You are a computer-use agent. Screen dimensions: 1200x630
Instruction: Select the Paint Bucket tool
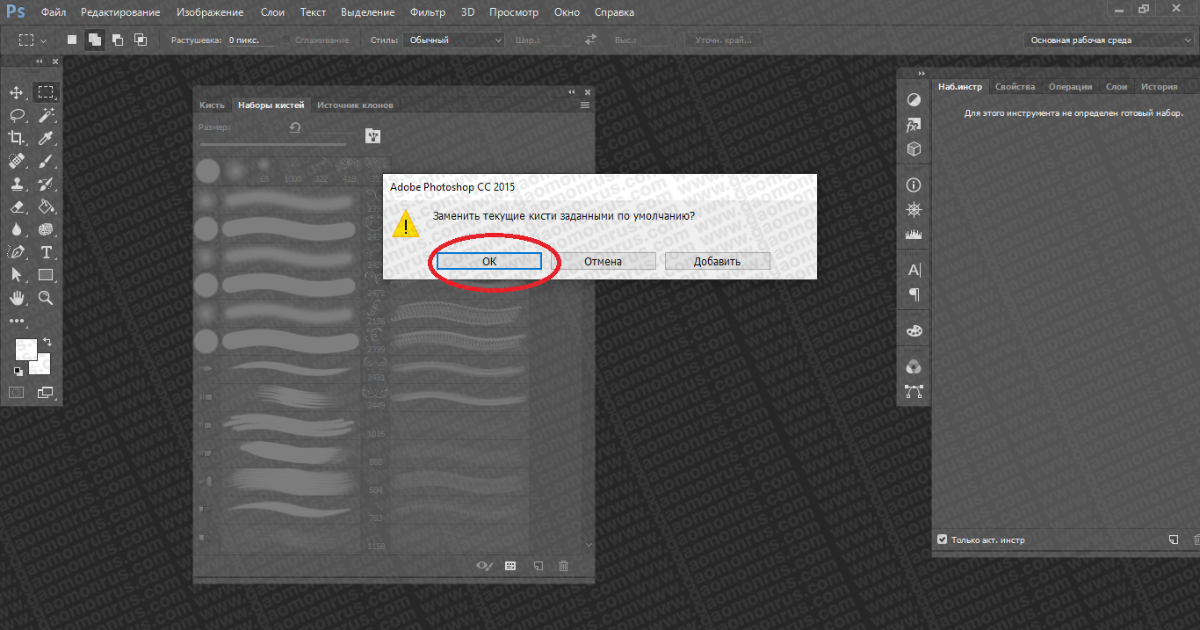coord(46,207)
